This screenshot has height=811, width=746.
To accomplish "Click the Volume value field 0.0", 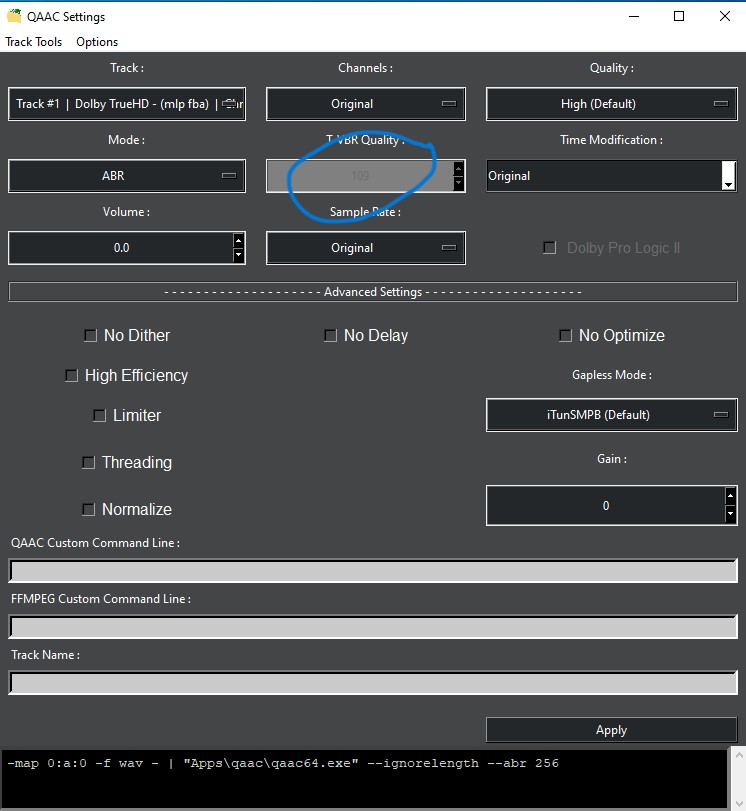I will tap(121, 248).
